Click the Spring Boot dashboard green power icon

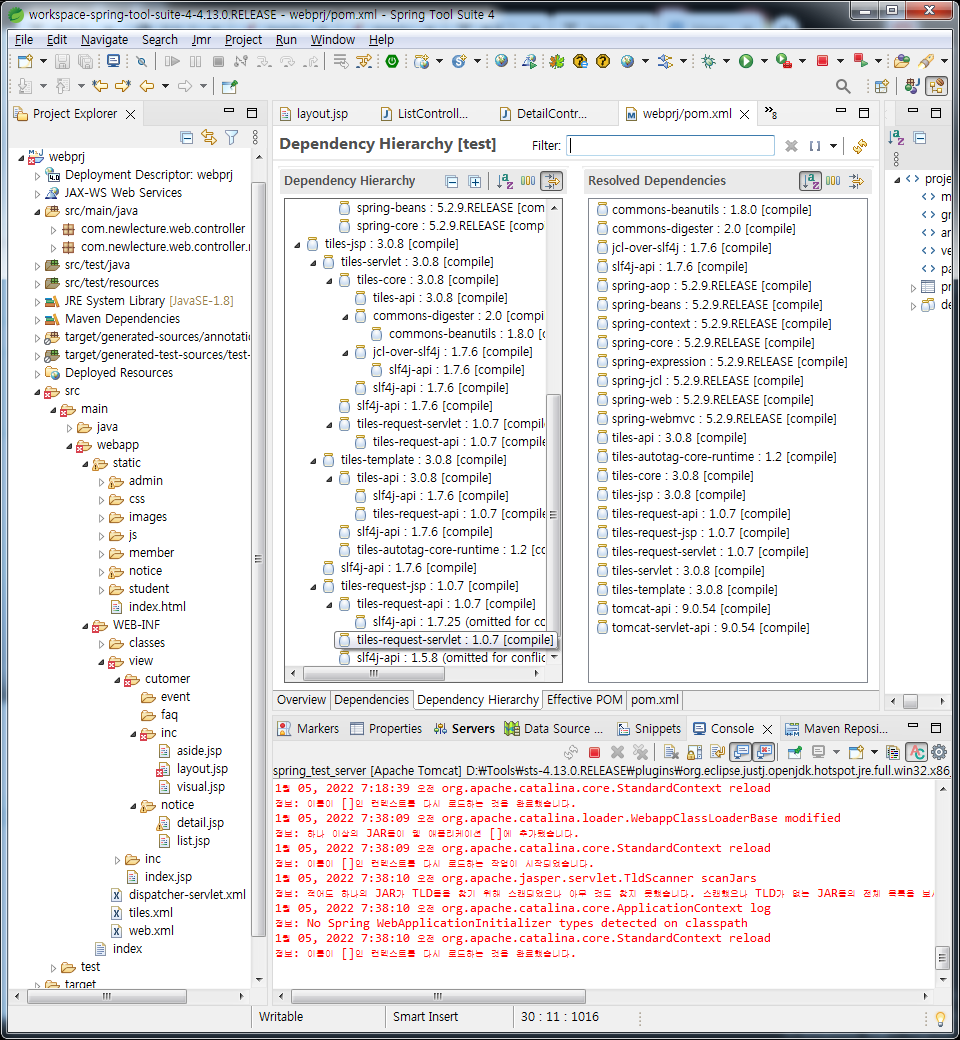click(392, 62)
